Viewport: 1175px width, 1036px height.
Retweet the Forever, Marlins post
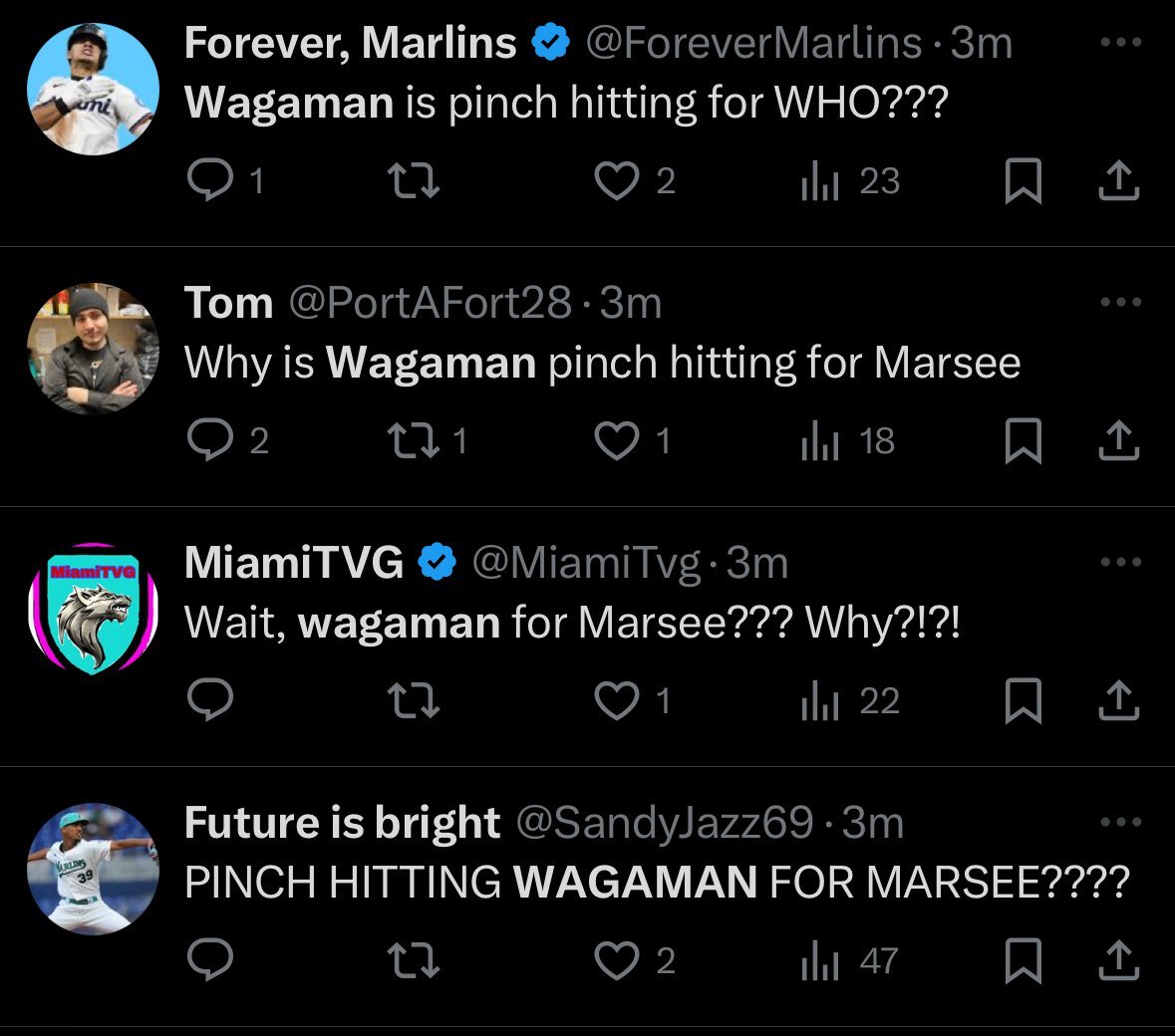click(413, 181)
